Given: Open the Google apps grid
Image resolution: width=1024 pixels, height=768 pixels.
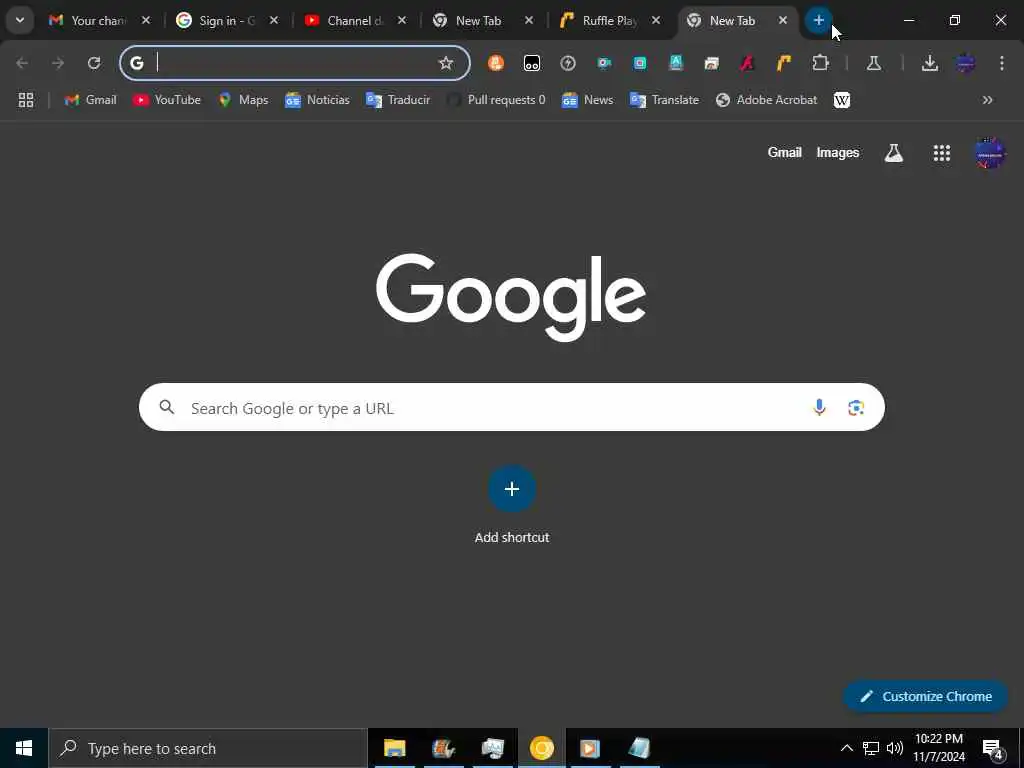Looking at the screenshot, I should point(942,153).
